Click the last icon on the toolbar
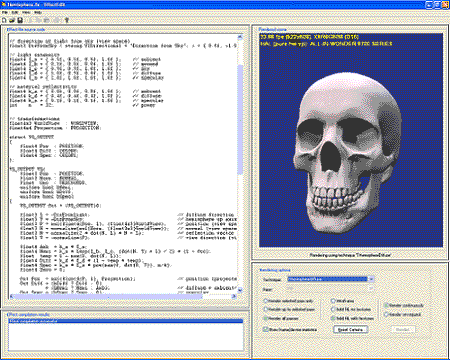Viewport: 450px width, 360px height. [67, 20]
